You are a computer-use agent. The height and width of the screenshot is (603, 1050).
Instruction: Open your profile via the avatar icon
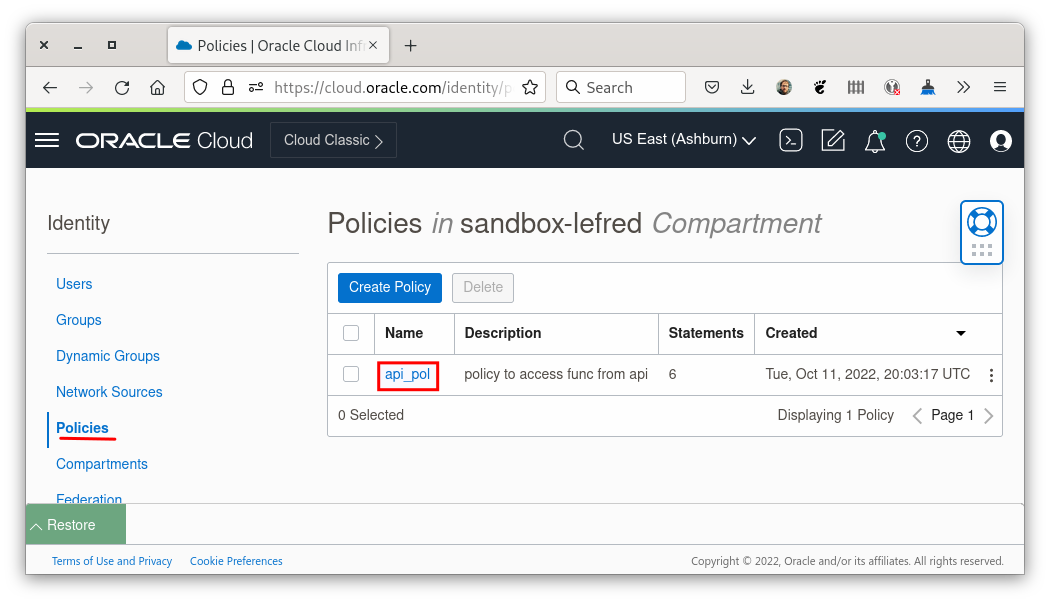(x=1000, y=140)
